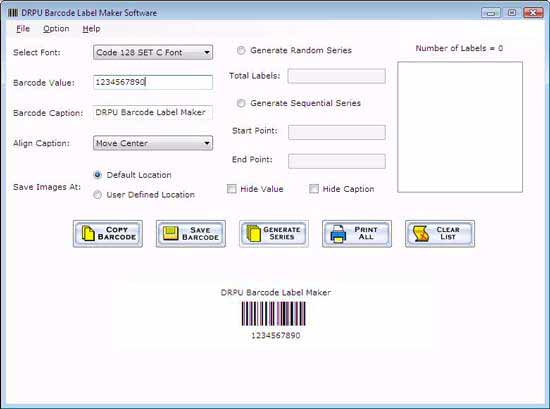Click the End Point input field

tap(337, 161)
